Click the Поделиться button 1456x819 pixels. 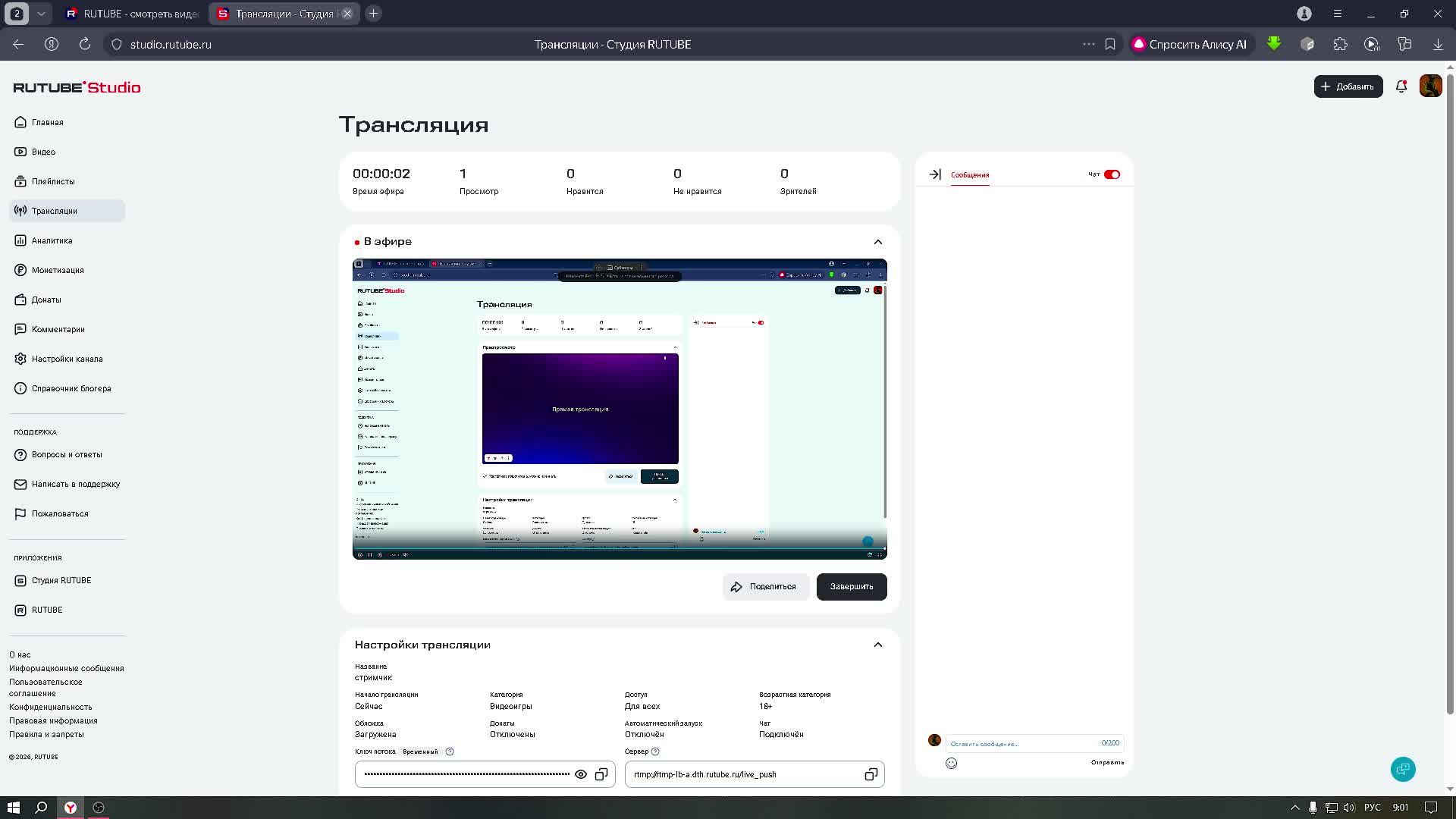tap(764, 586)
